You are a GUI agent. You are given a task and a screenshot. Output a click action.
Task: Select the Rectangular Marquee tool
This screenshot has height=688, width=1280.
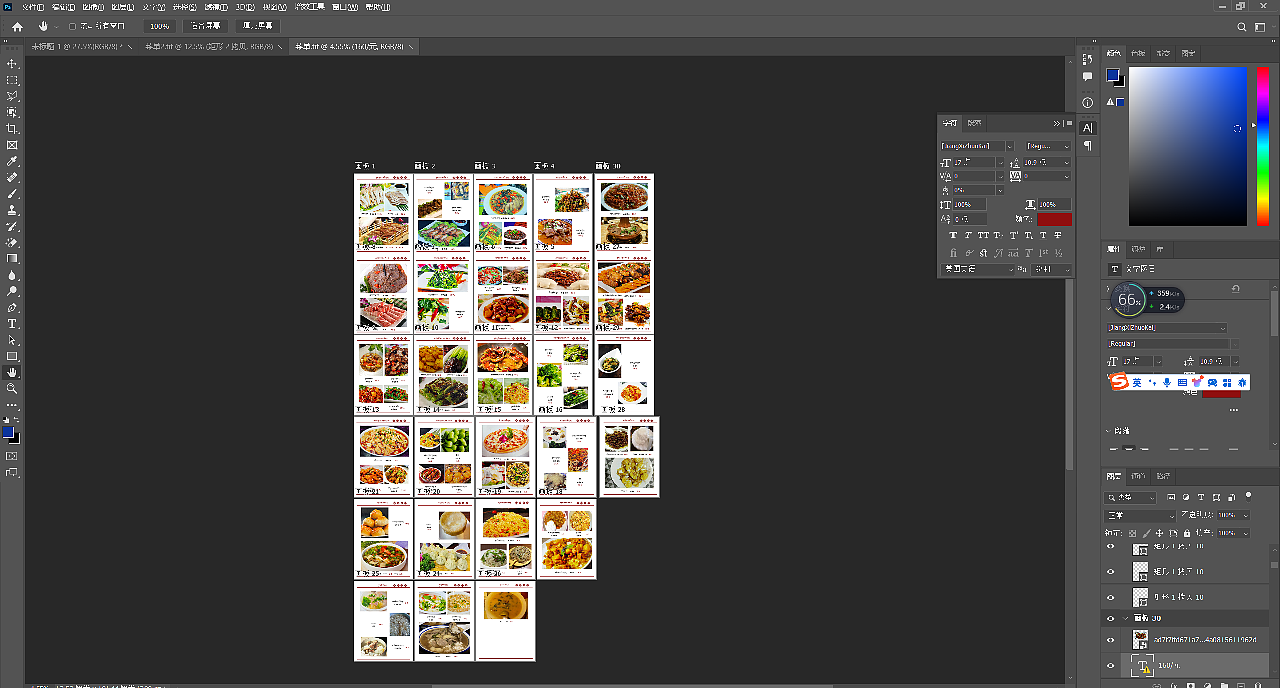(12, 80)
